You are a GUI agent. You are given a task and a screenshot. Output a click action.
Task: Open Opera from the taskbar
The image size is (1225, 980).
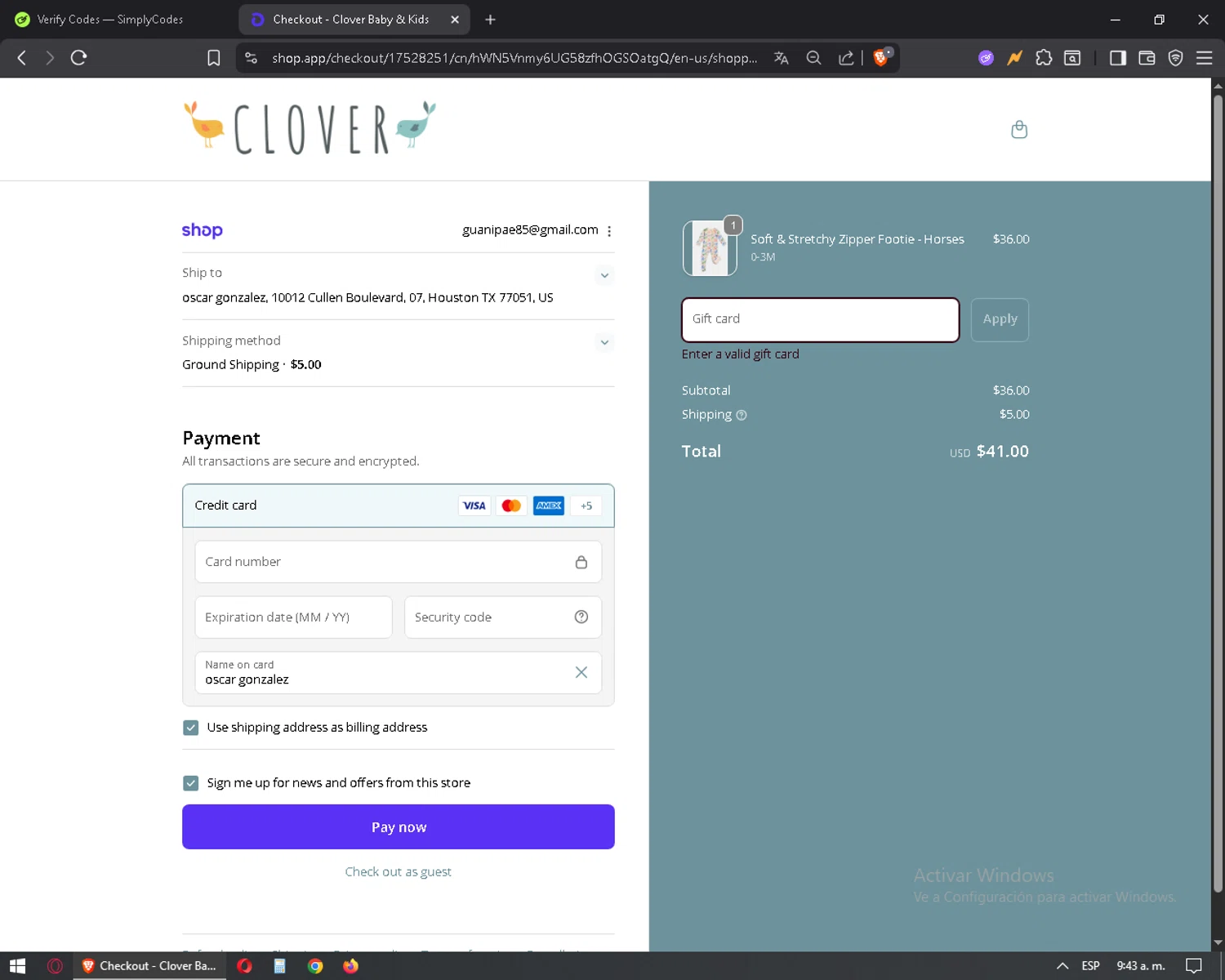(x=244, y=966)
